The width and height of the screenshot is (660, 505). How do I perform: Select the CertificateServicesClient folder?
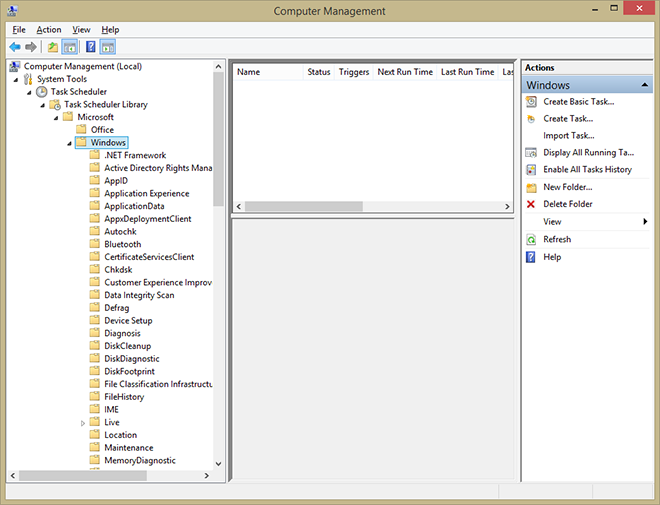tap(149, 257)
